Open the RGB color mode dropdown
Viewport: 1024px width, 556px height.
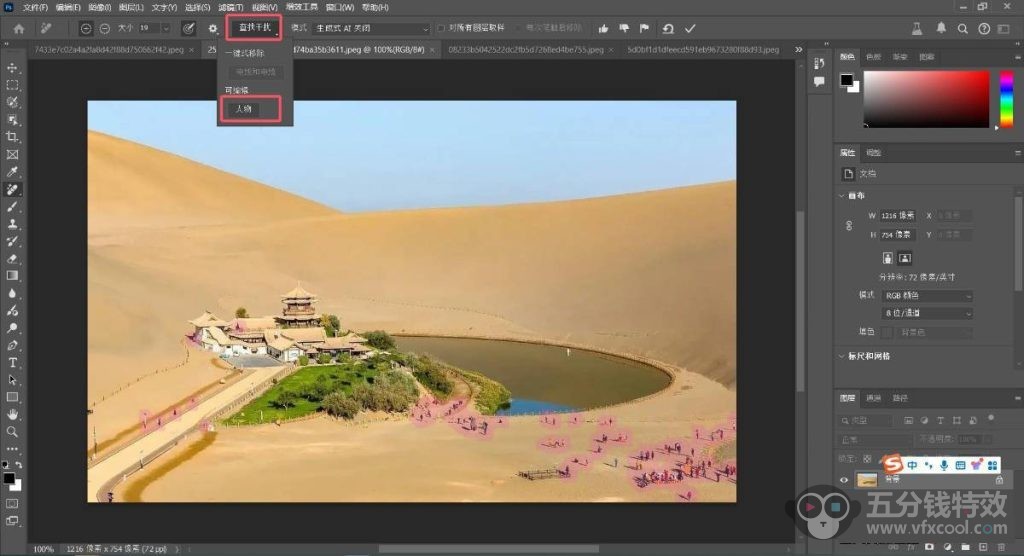click(x=927, y=296)
